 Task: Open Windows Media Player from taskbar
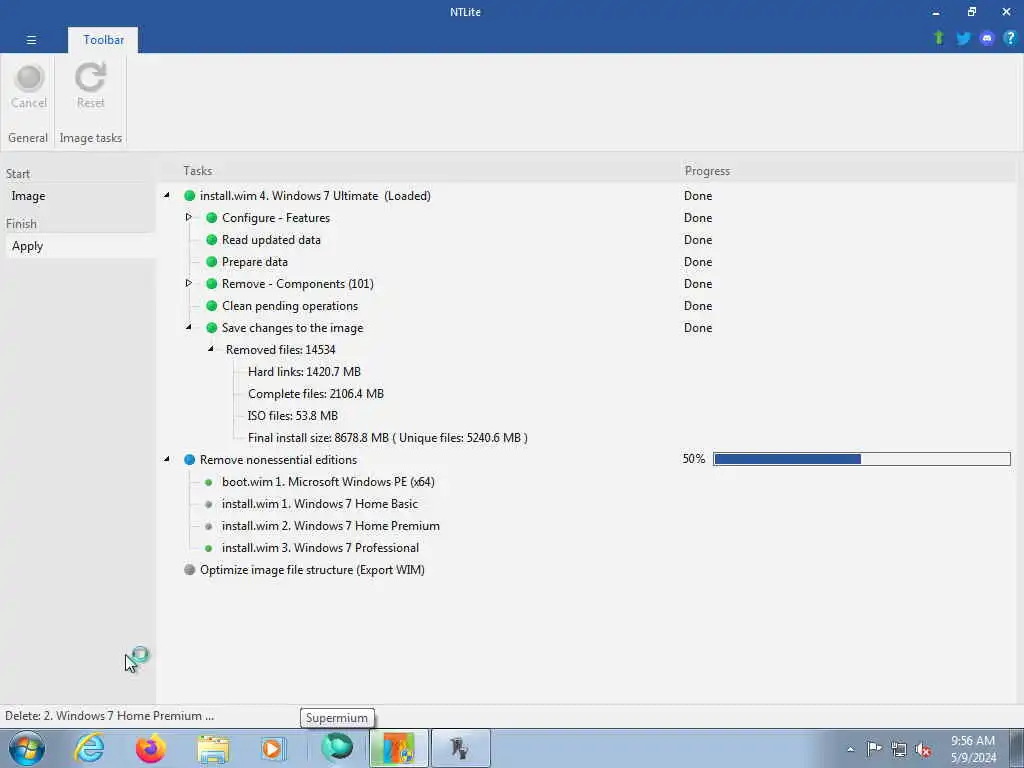[x=273, y=749]
